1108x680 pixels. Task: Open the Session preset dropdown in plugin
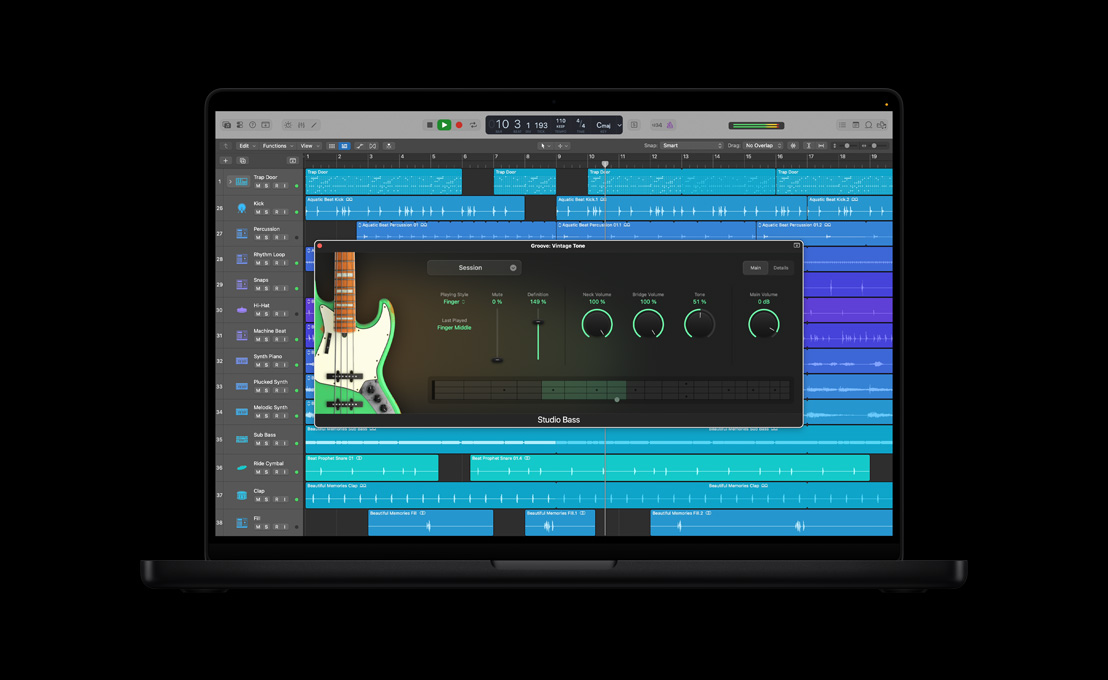[x=474, y=267]
